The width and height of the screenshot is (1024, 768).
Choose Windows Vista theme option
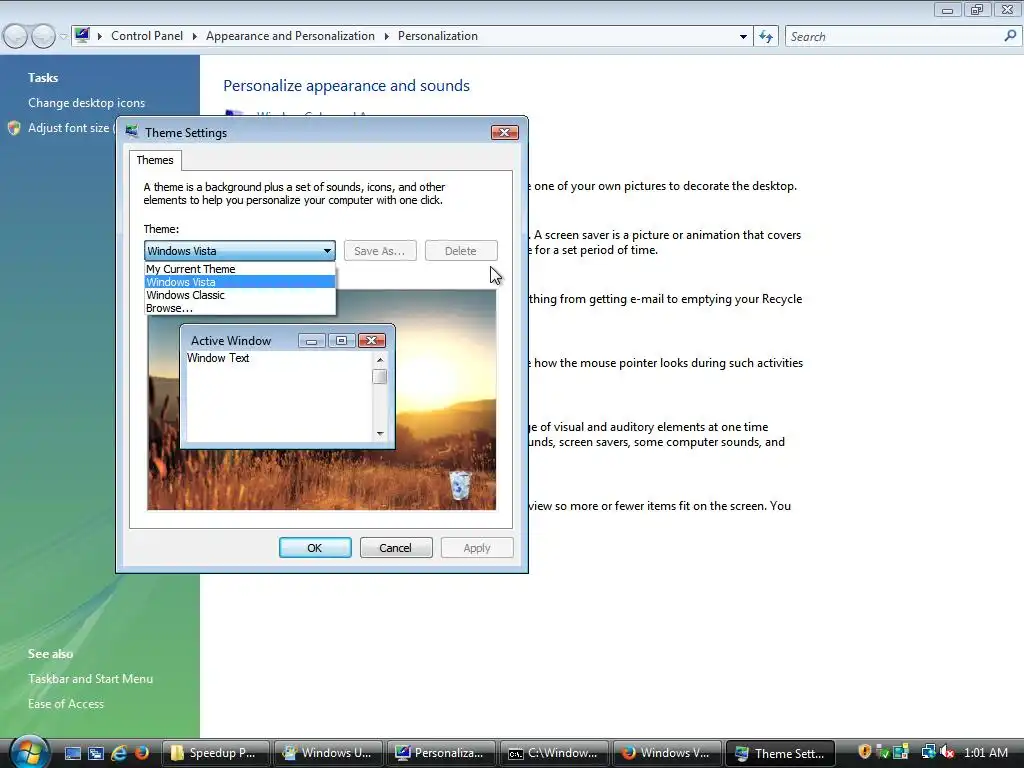pos(240,282)
